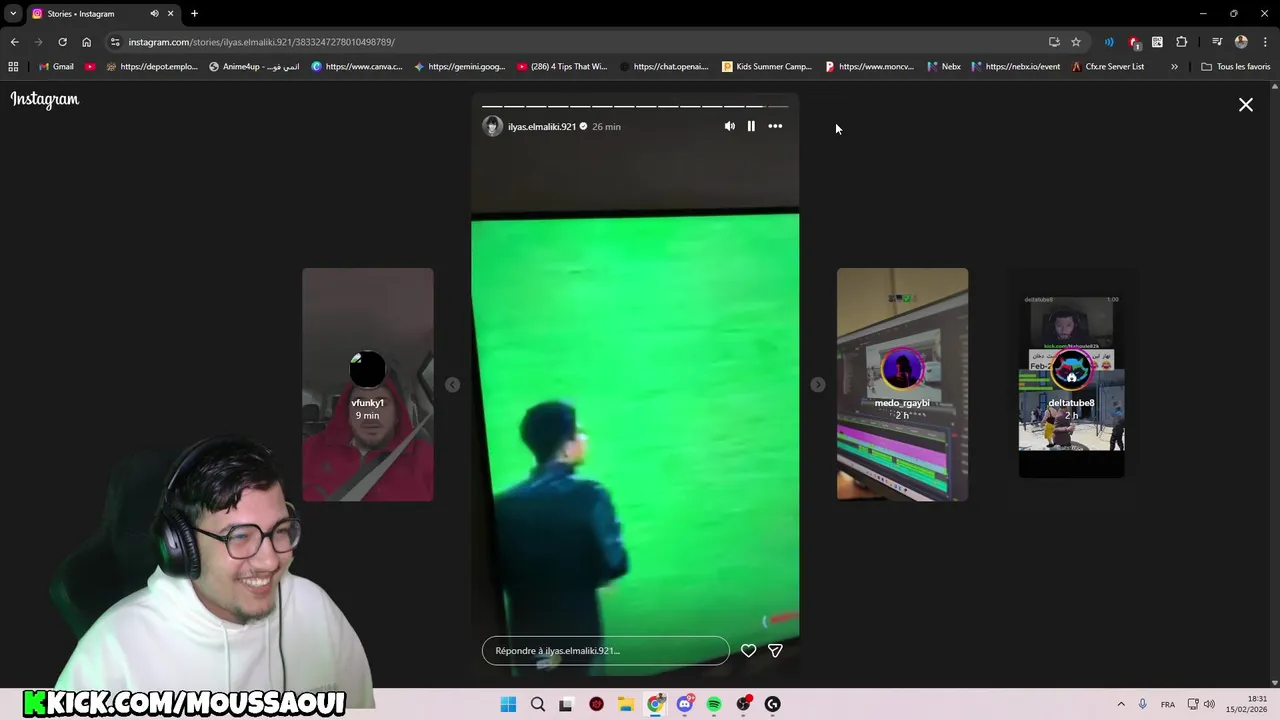Open the story's three-dot options menu

(775, 126)
